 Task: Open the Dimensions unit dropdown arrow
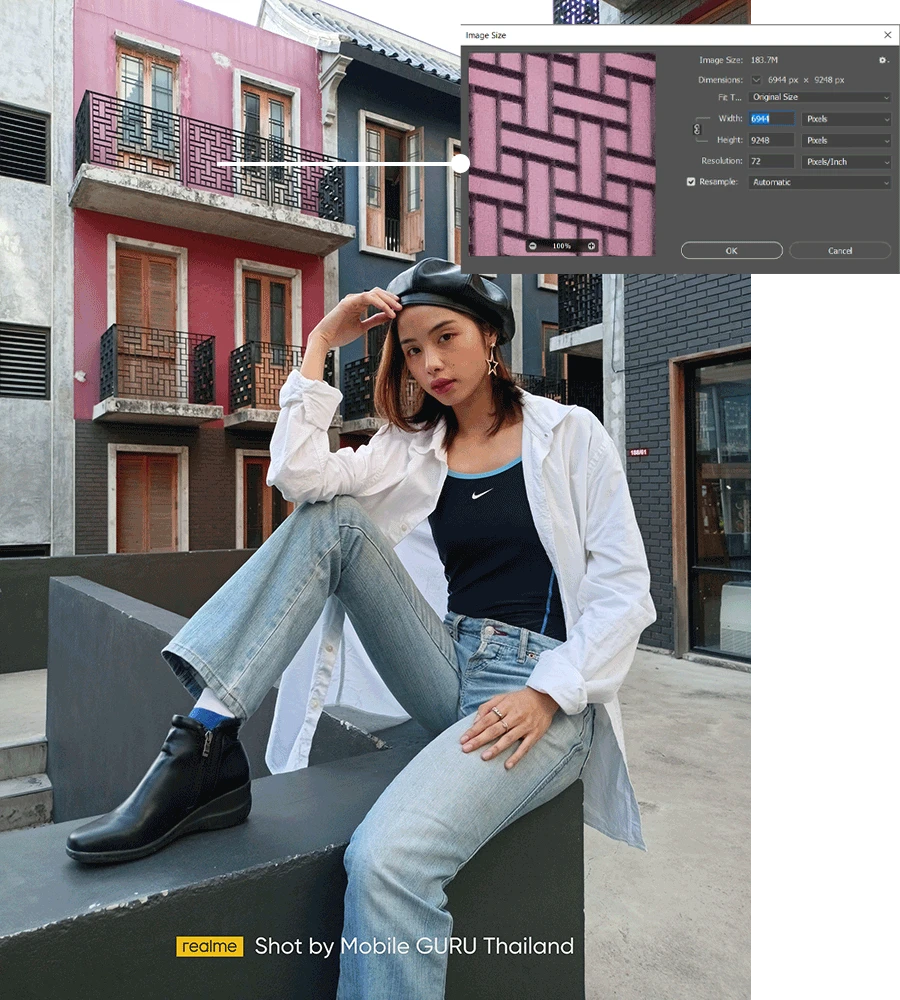click(x=756, y=80)
